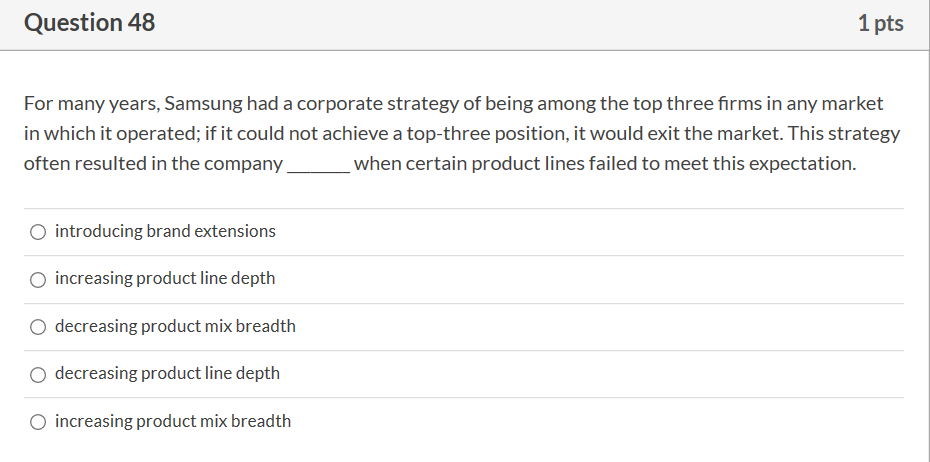The width and height of the screenshot is (930, 462).
Task: Select the 'increasing product mix breadth' radio button
Action: [x=37, y=422]
